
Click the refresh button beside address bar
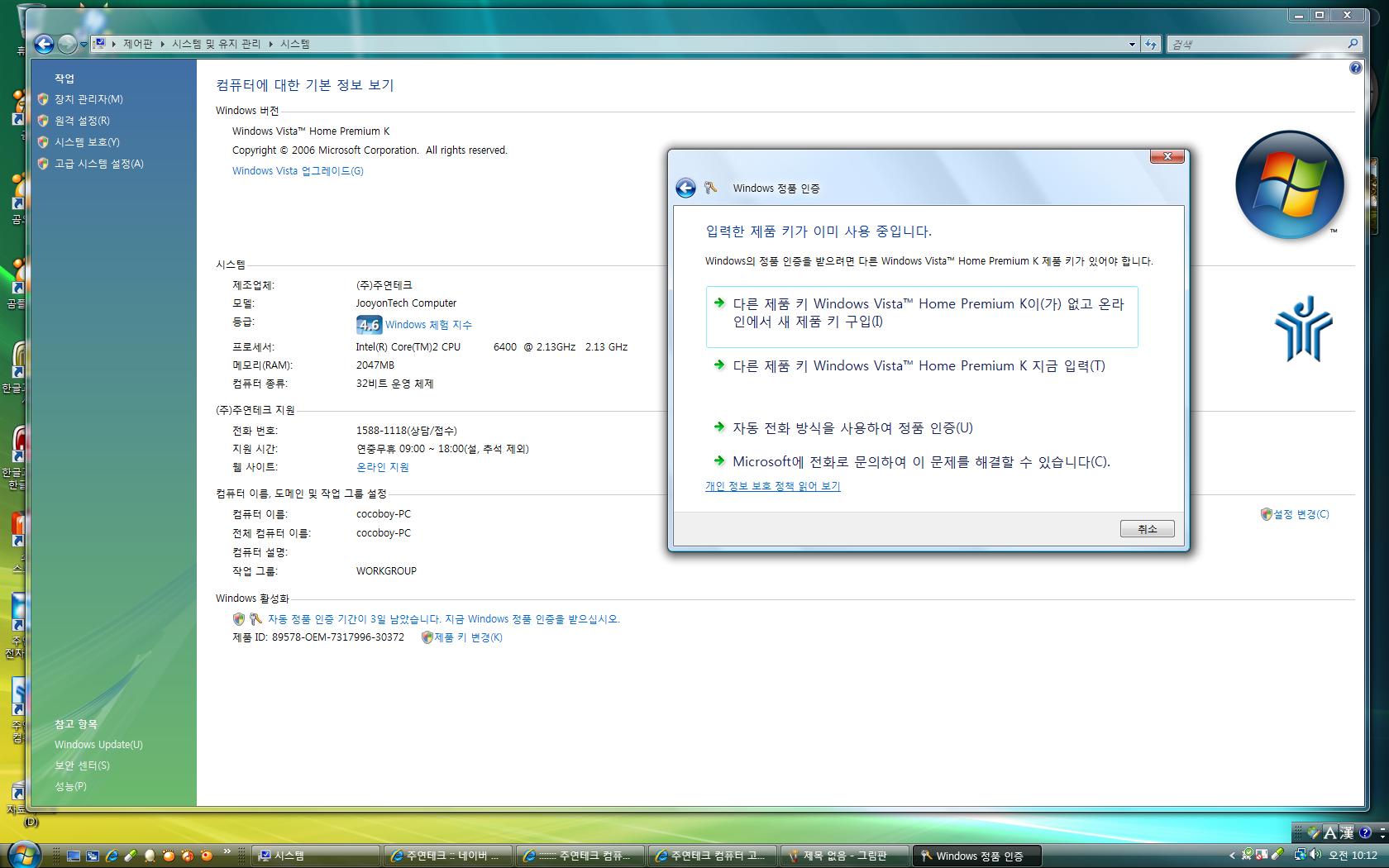[1151, 45]
